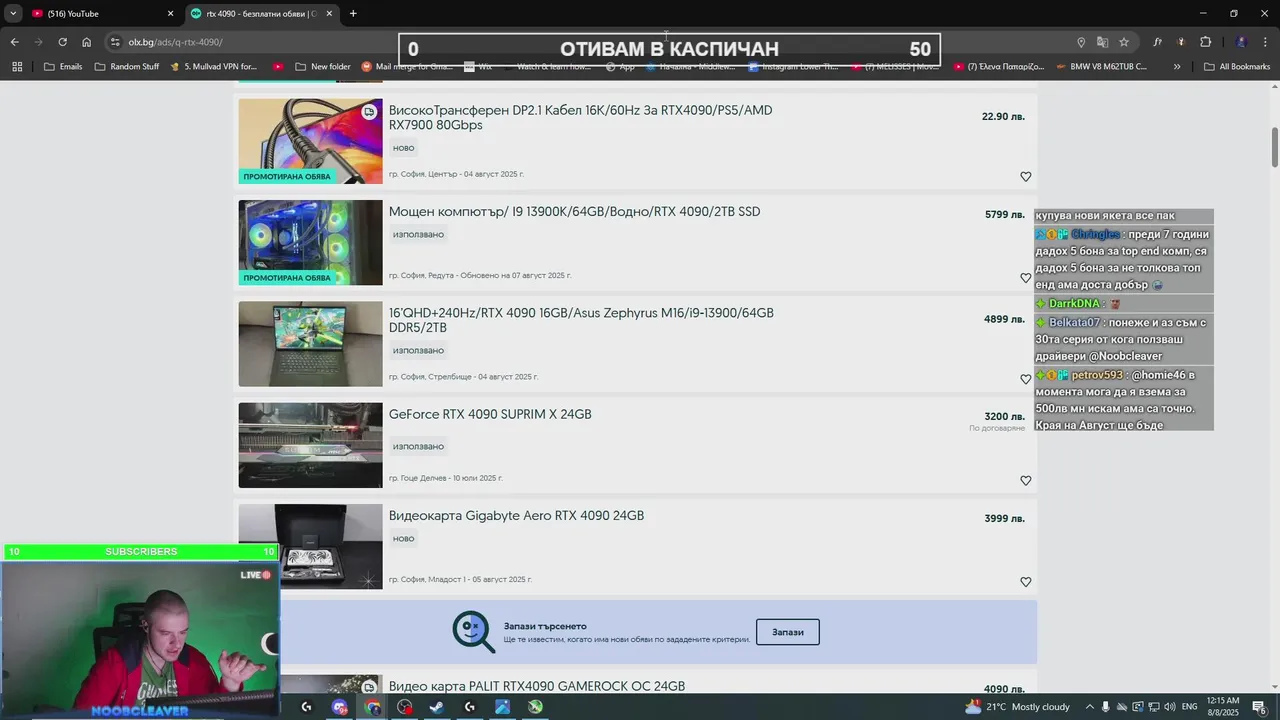Open the location permission icon
Image resolution: width=1280 pixels, height=720 pixels.
click(1080, 42)
